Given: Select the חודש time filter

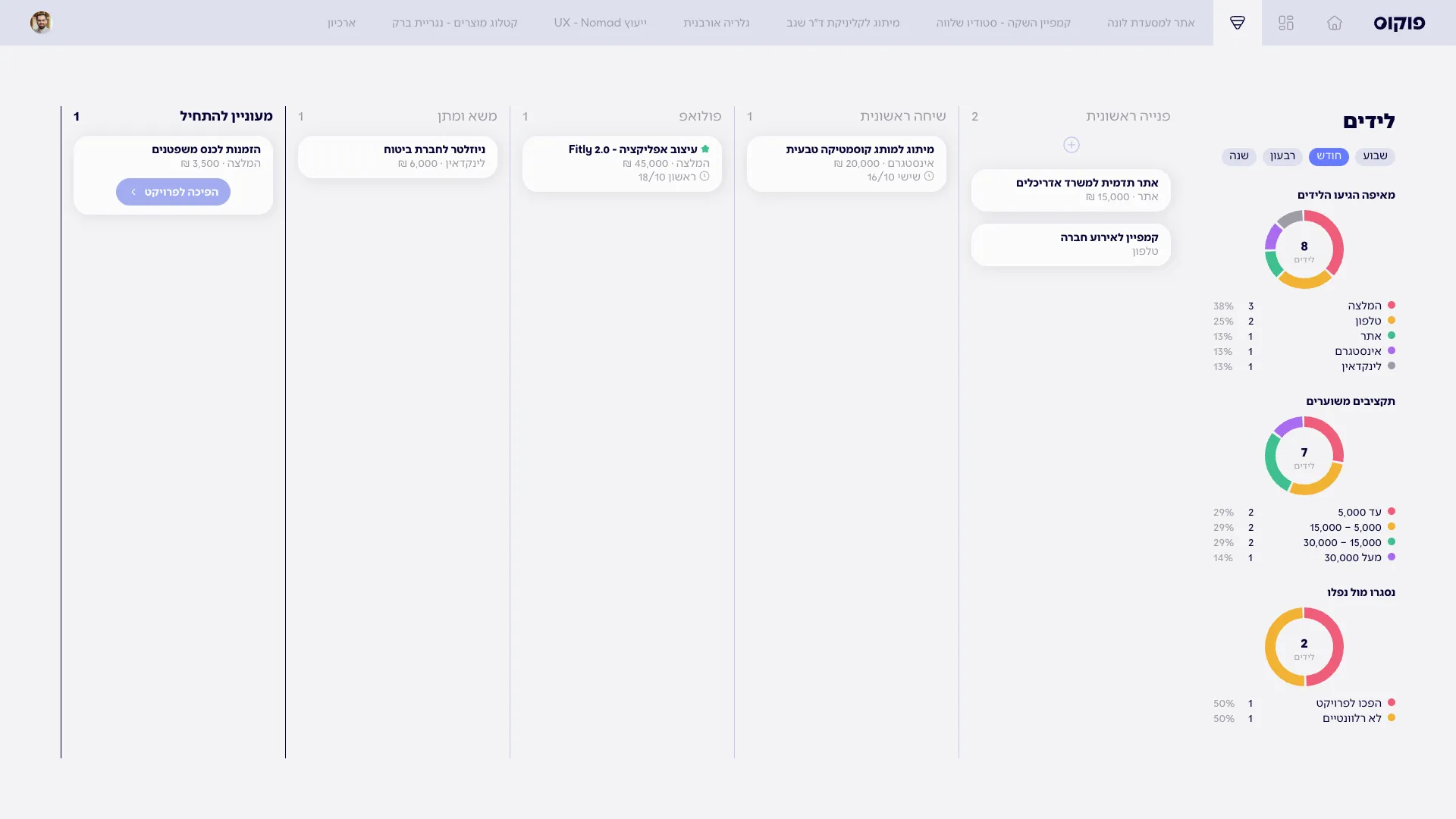Looking at the screenshot, I should [1329, 156].
